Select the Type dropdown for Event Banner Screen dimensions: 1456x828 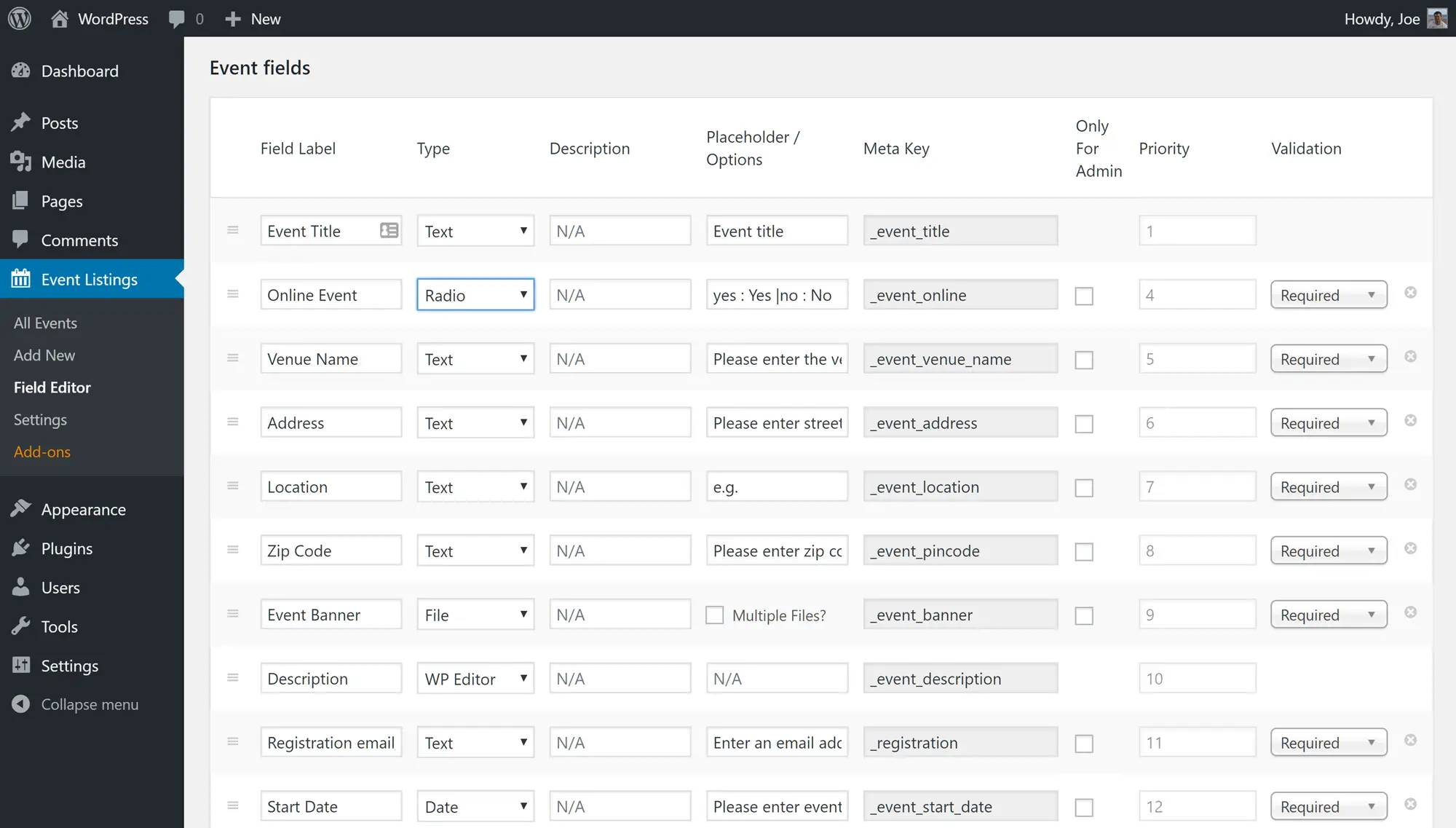point(475,614)
